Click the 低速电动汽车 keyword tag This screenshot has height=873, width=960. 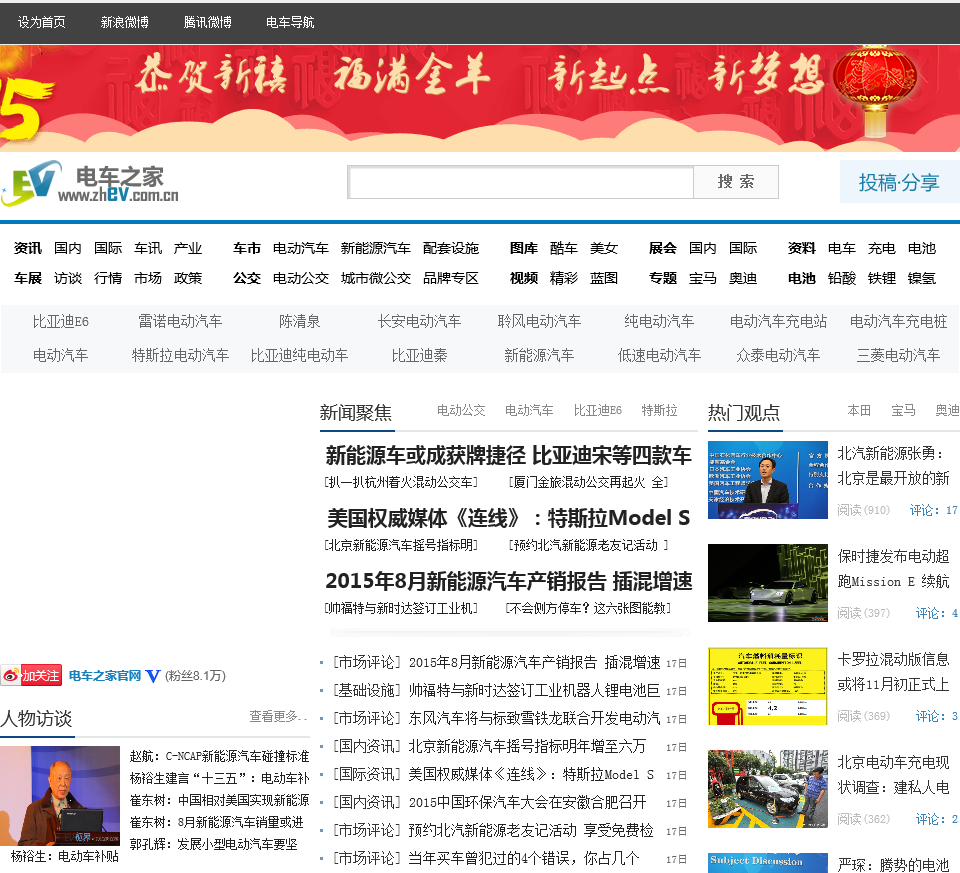[x=659, y=355]
